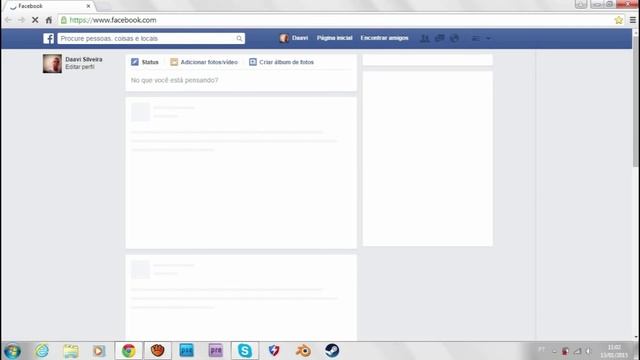Click Daavi profile link in header
This screenshot has height=360, width=640.
[300, 38]
